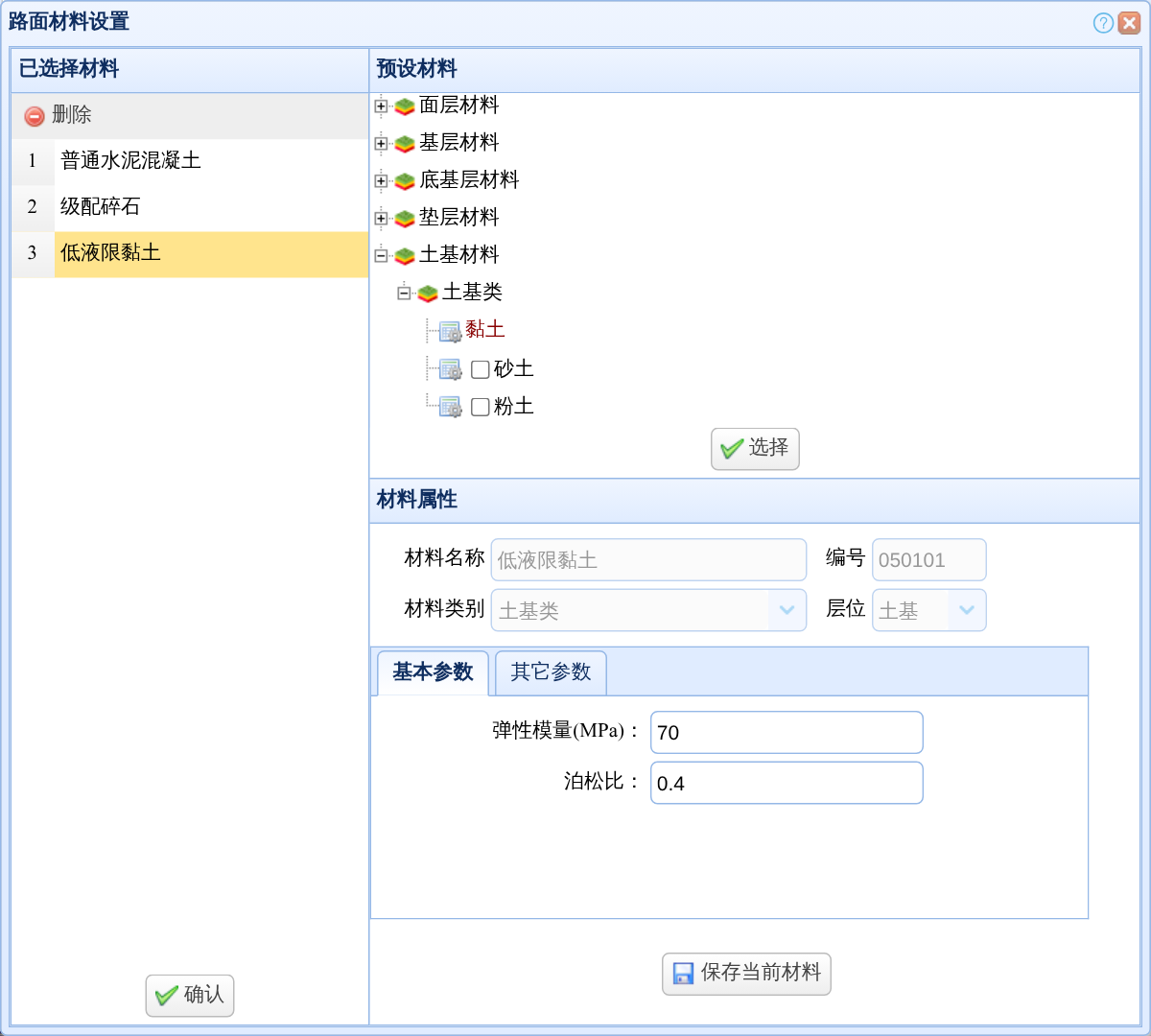Screen dimensions: 1151x1036
Task: Click the material icon beside 黏土
Action: coord(451,332)
